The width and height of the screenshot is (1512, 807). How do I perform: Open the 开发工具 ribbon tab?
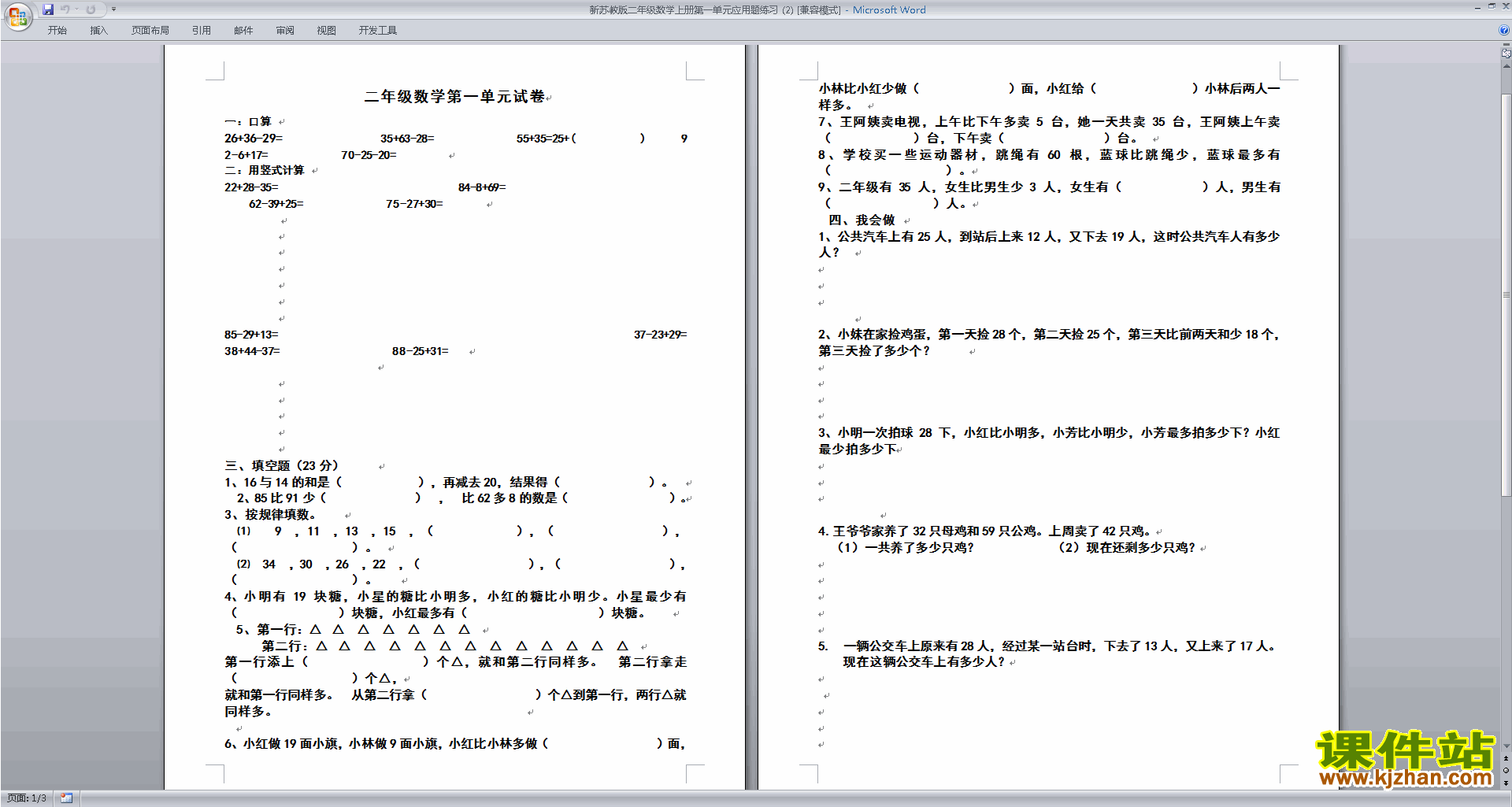[378, 31]
